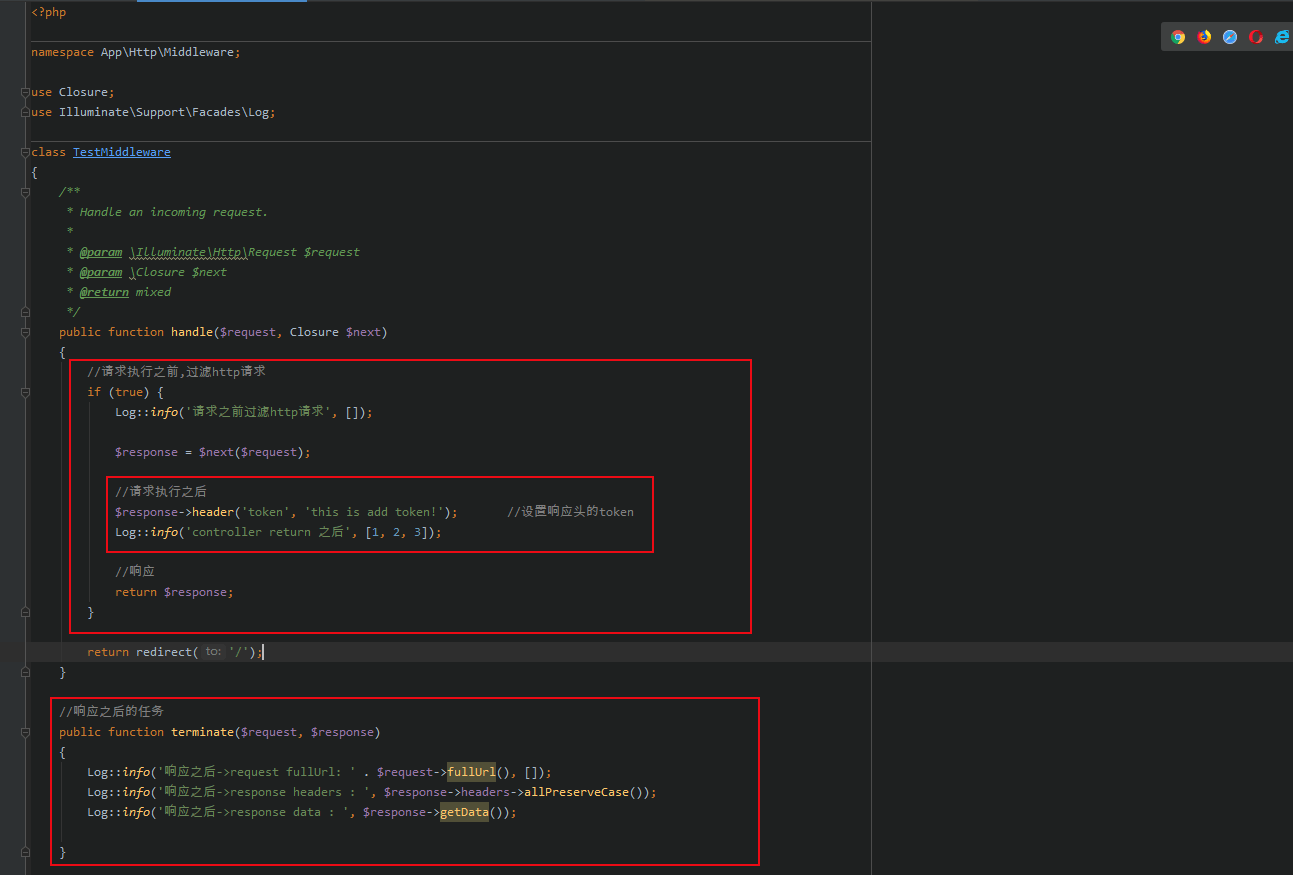1293x875 pixels.
Task: Open the file in Internet Explorer
Action: click(1282, 37)
